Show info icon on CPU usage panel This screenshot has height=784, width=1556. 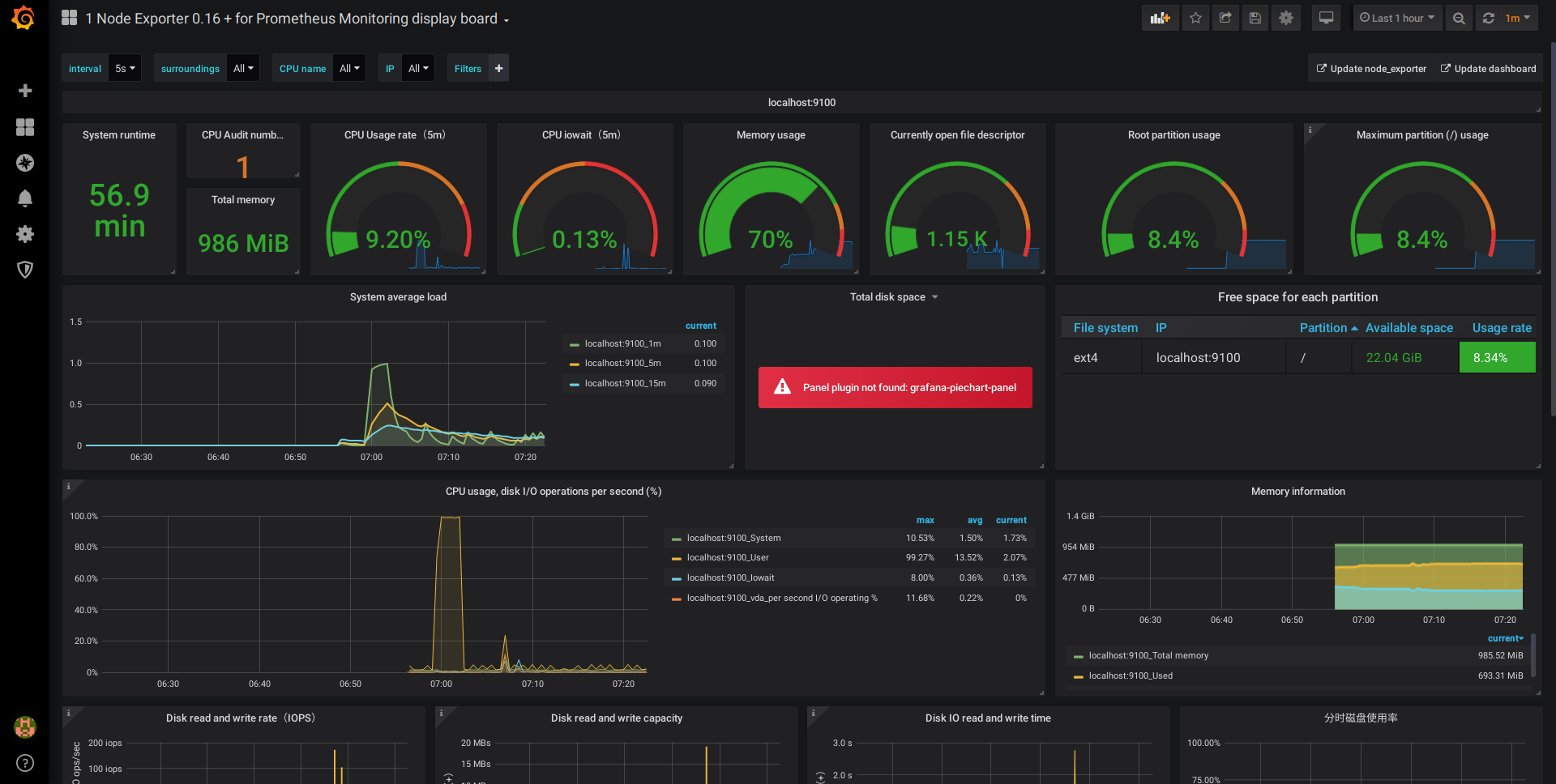[x=68, y=486]
